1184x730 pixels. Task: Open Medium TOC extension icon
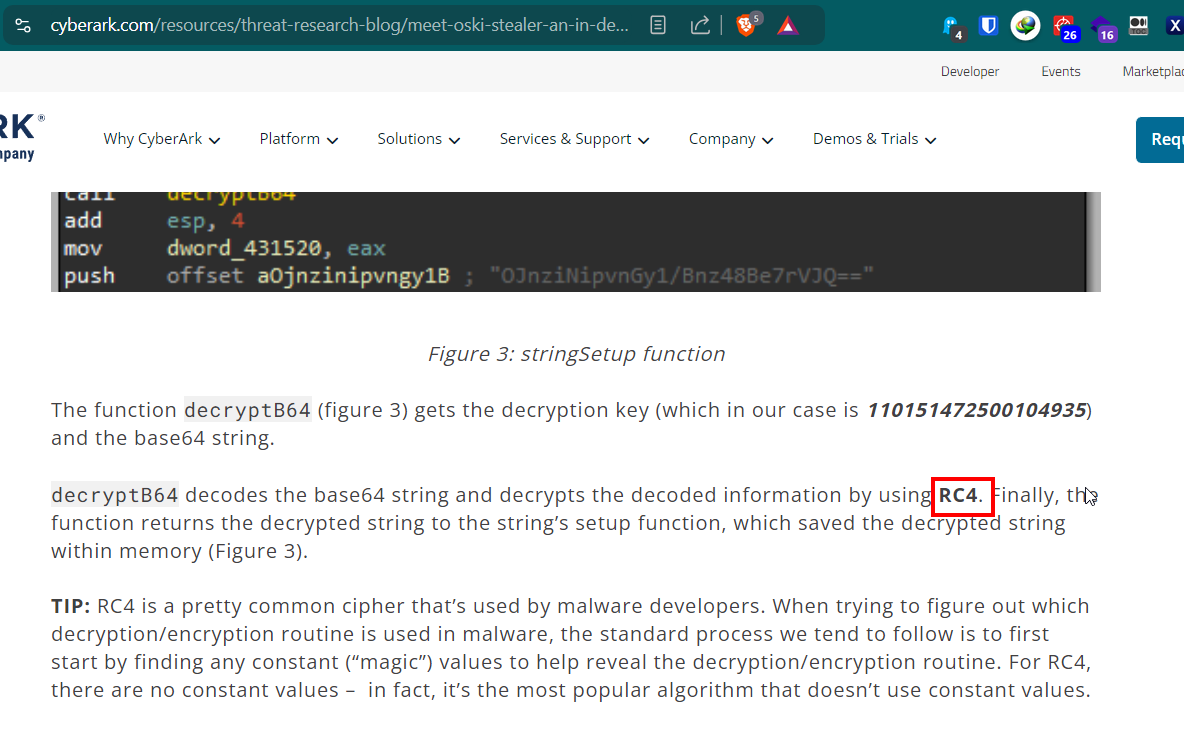pos(1138,26)
